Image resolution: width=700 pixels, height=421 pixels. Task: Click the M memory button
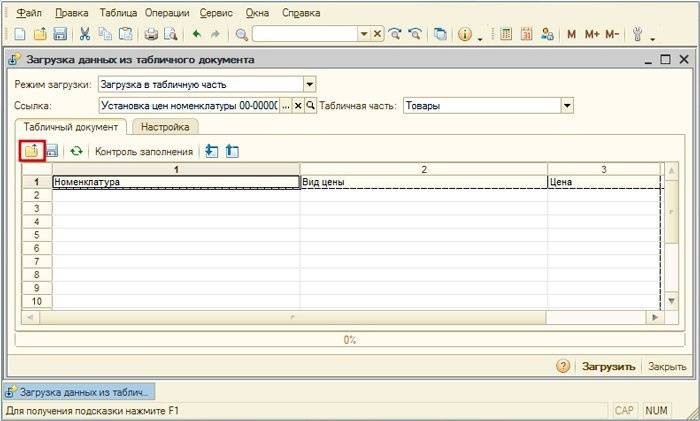click(571, 34)
